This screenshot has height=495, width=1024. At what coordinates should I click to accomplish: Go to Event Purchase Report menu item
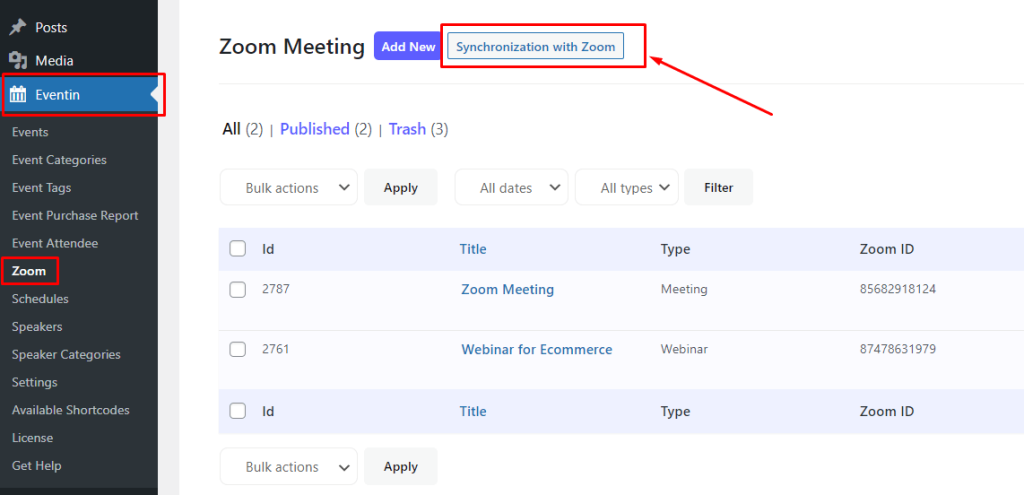pyautogui.click(x=75, y=216)
